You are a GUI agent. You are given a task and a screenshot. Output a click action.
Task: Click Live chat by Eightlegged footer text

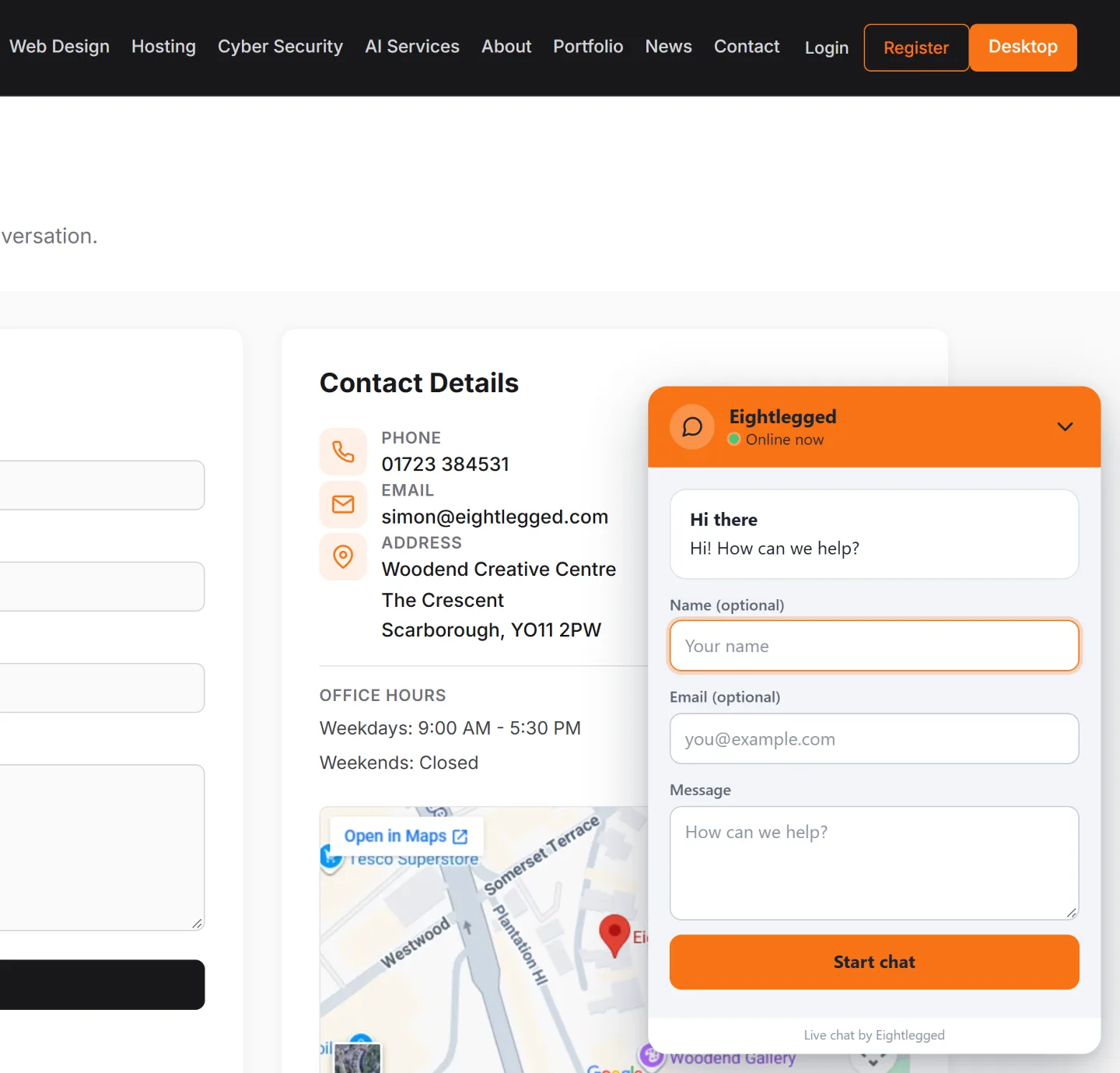[x=874, y=1035]
